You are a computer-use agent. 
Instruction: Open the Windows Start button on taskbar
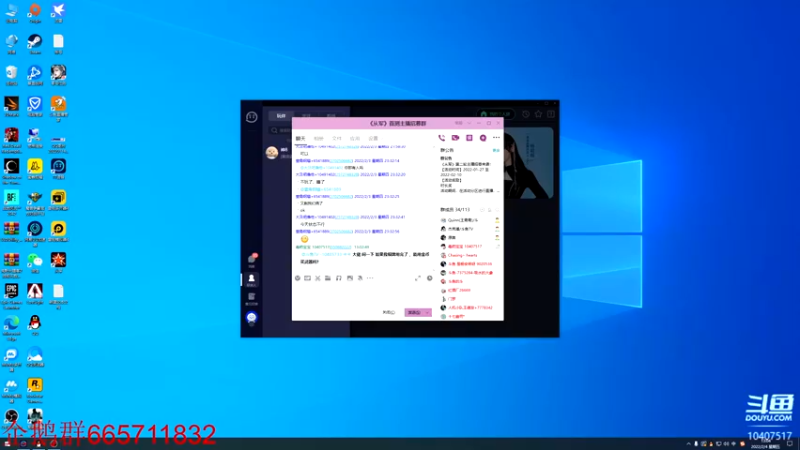(7, 444)
